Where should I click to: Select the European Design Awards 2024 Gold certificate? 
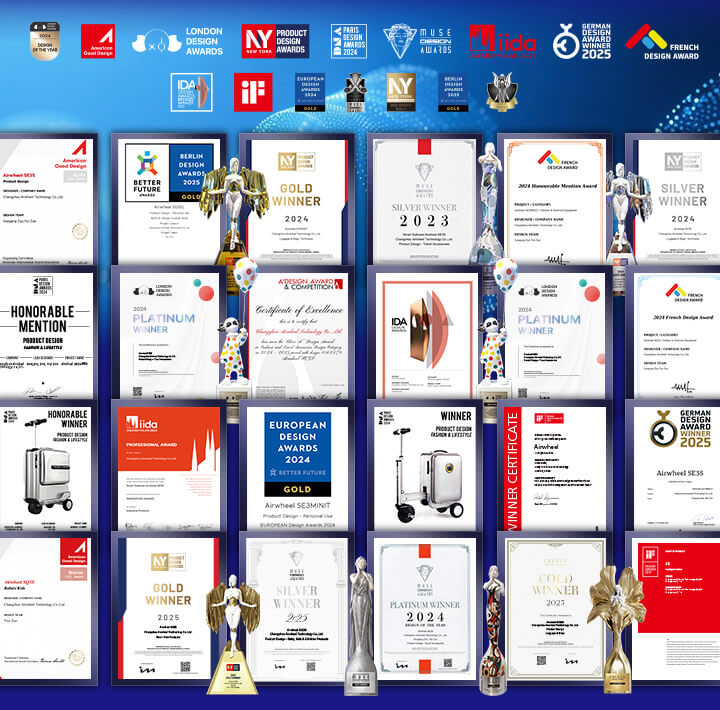[x=295, y=467]
